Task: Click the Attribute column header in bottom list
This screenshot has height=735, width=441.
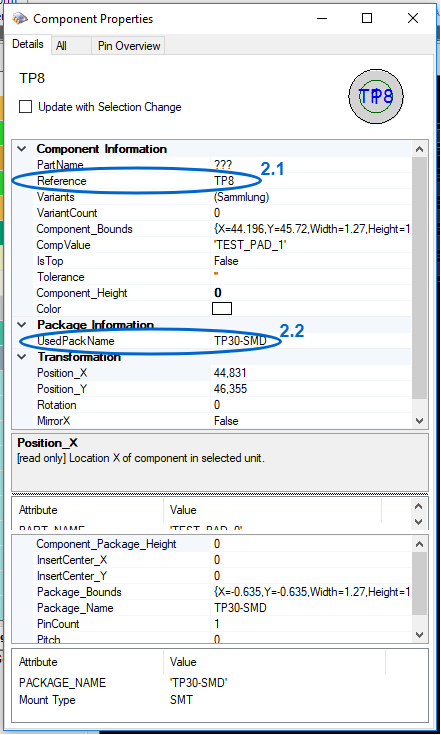Action: 88,662
